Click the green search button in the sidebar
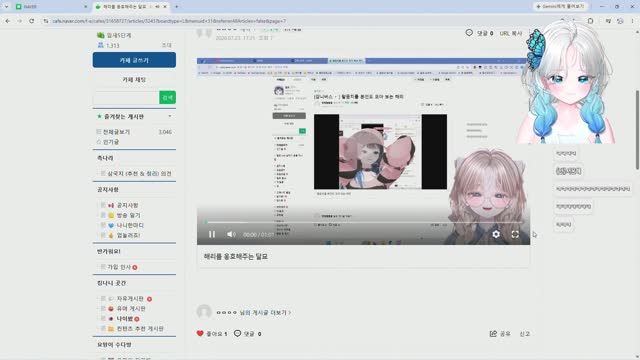The width and height of the screenshot is (640, 360). click(167, 98)
